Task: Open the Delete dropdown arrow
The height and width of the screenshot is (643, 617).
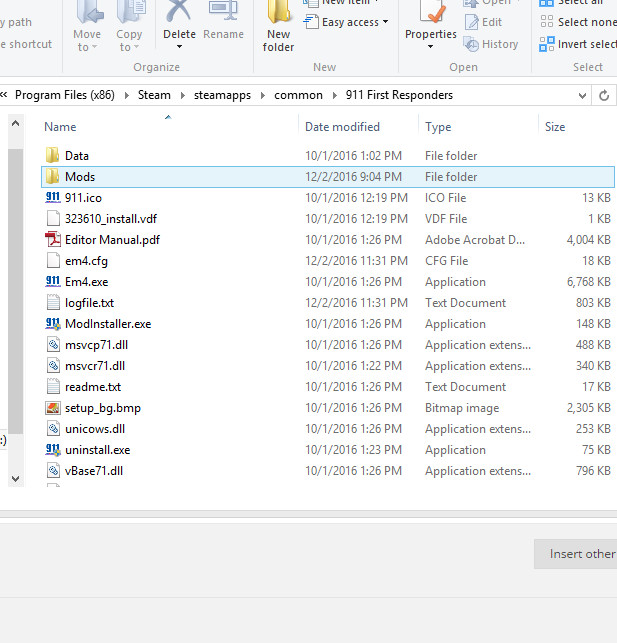Action: tap(179, 47)
